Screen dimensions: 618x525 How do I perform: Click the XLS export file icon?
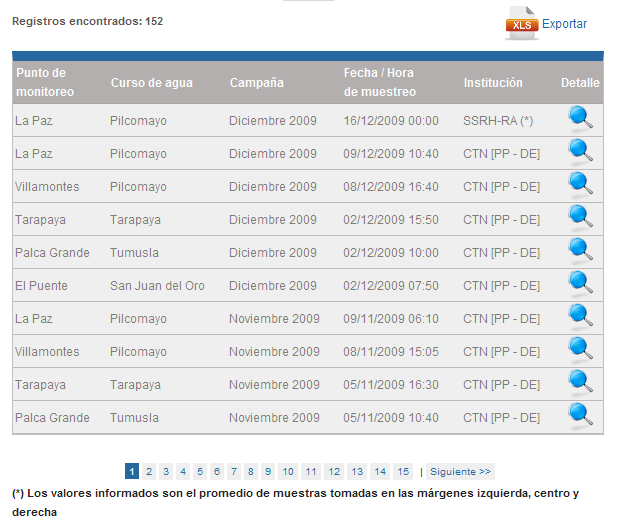pyautogui.click(x=521, y=23)
